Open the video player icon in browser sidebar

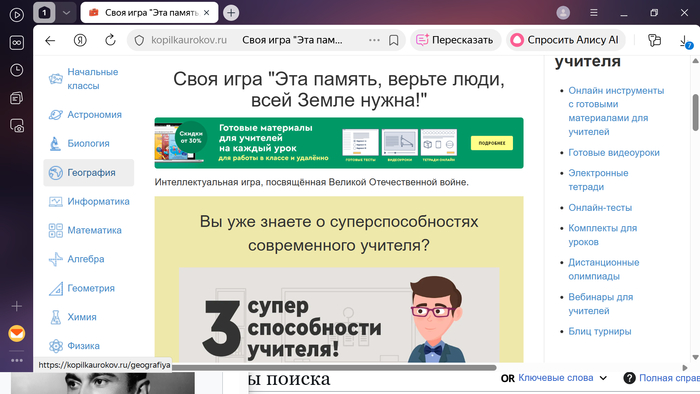17,15
